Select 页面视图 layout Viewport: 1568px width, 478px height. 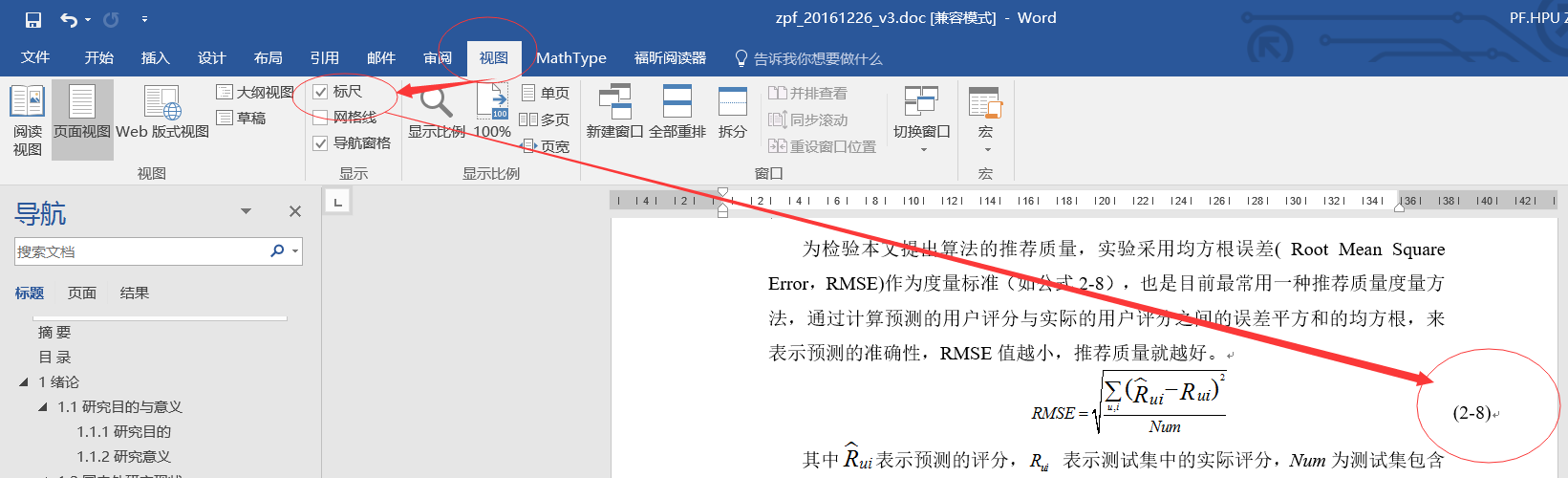tap(82, 119)
